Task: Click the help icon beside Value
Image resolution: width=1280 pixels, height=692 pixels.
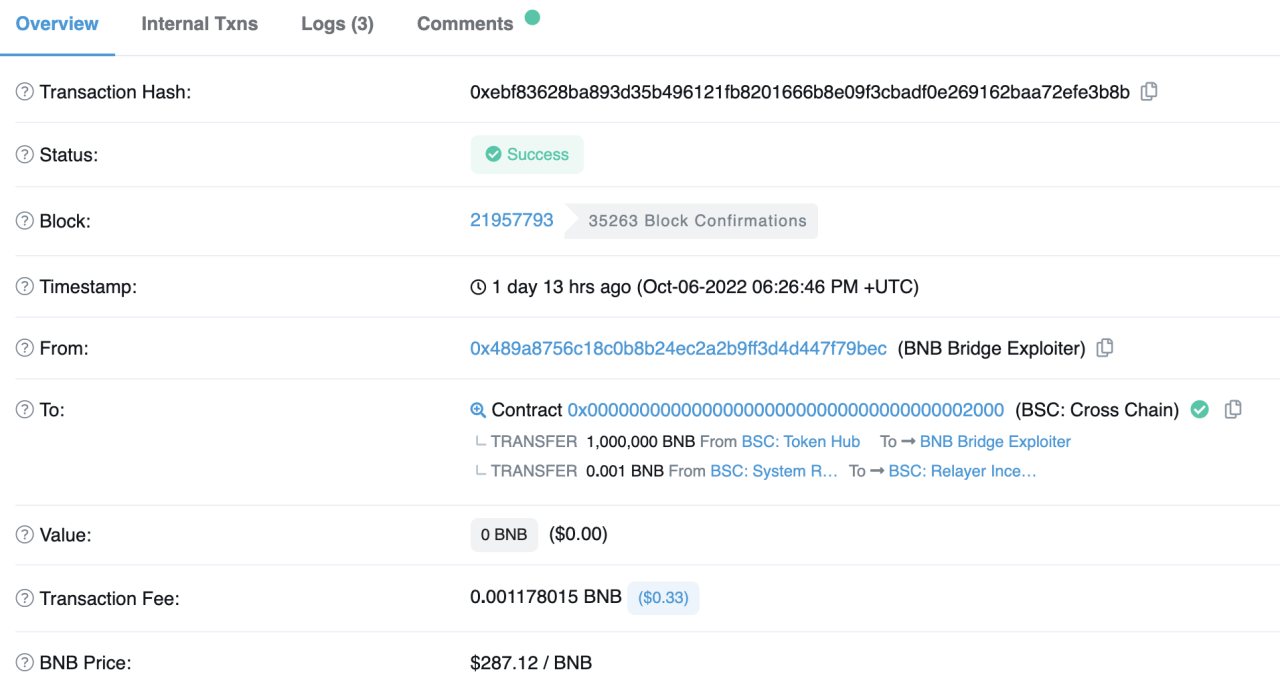Action: pos(25,535)
